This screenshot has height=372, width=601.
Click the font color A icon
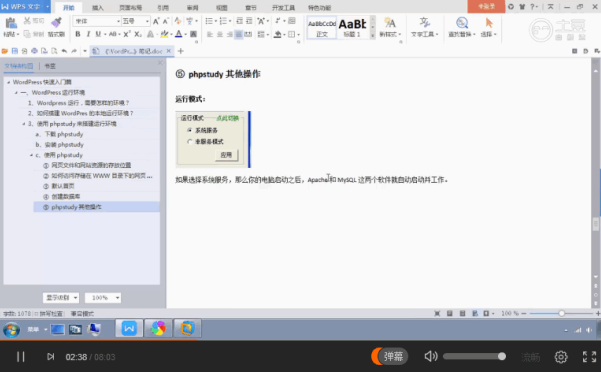pyautogui.click(x=178, y=34)
